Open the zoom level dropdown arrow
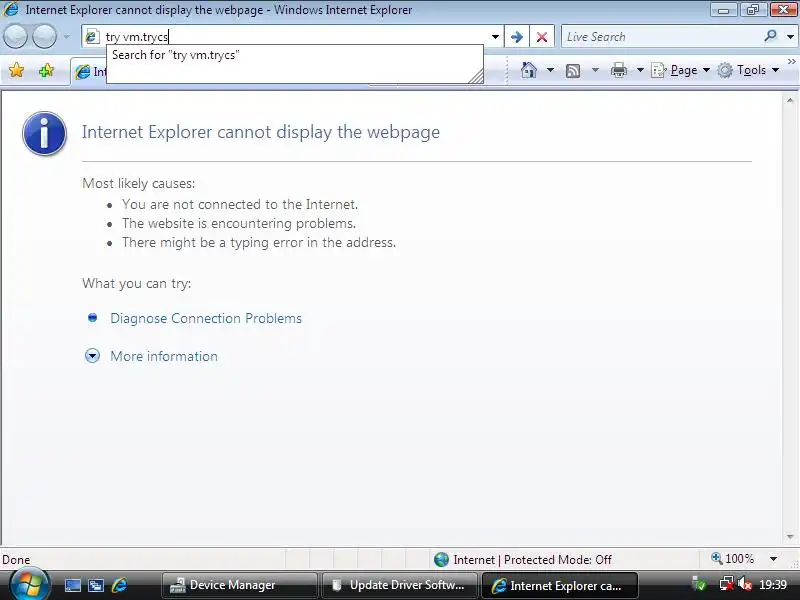The image size is (800, 600). (x=773, y=559)
